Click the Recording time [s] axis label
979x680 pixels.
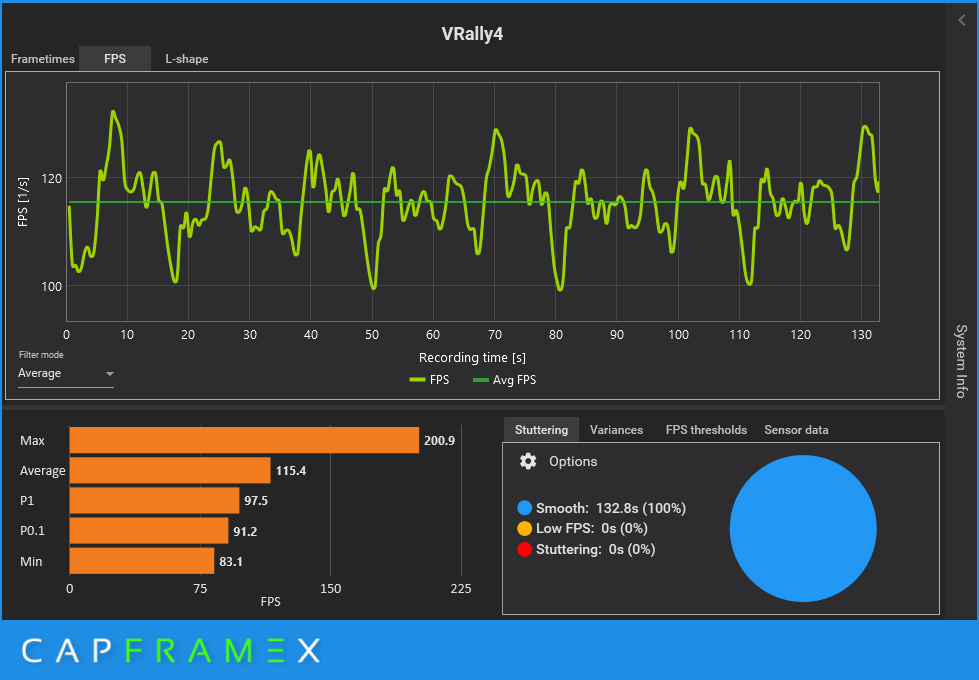point(472,358)
